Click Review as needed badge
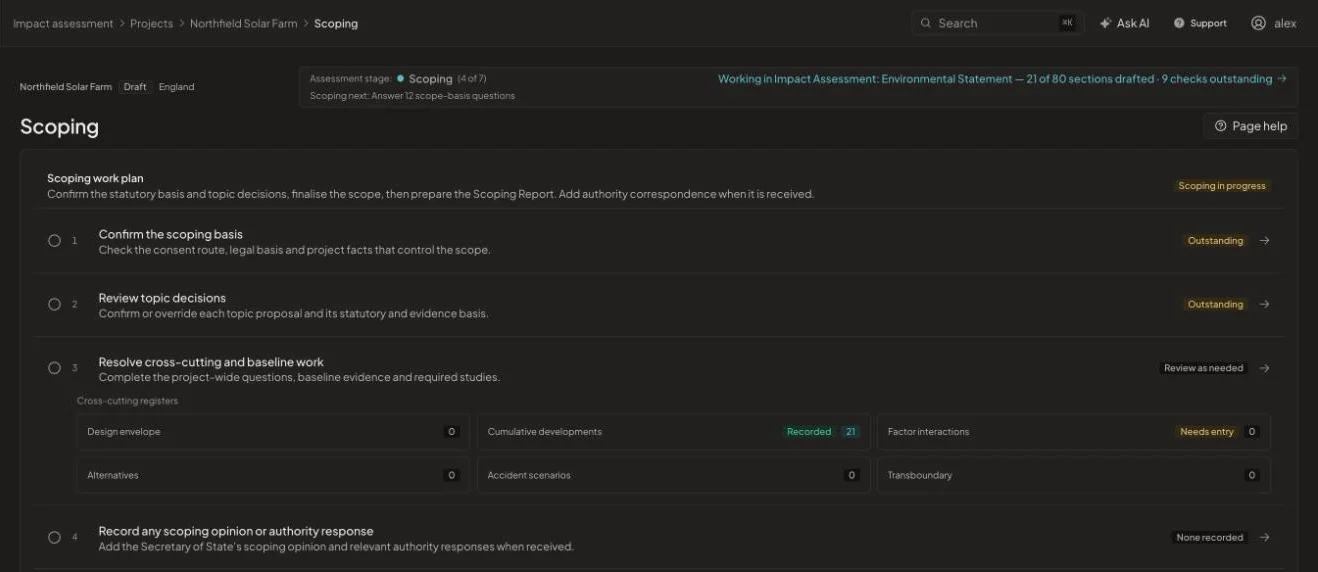The height and width of the screenshot is (572, 1318). click(x=1204, y=368)
